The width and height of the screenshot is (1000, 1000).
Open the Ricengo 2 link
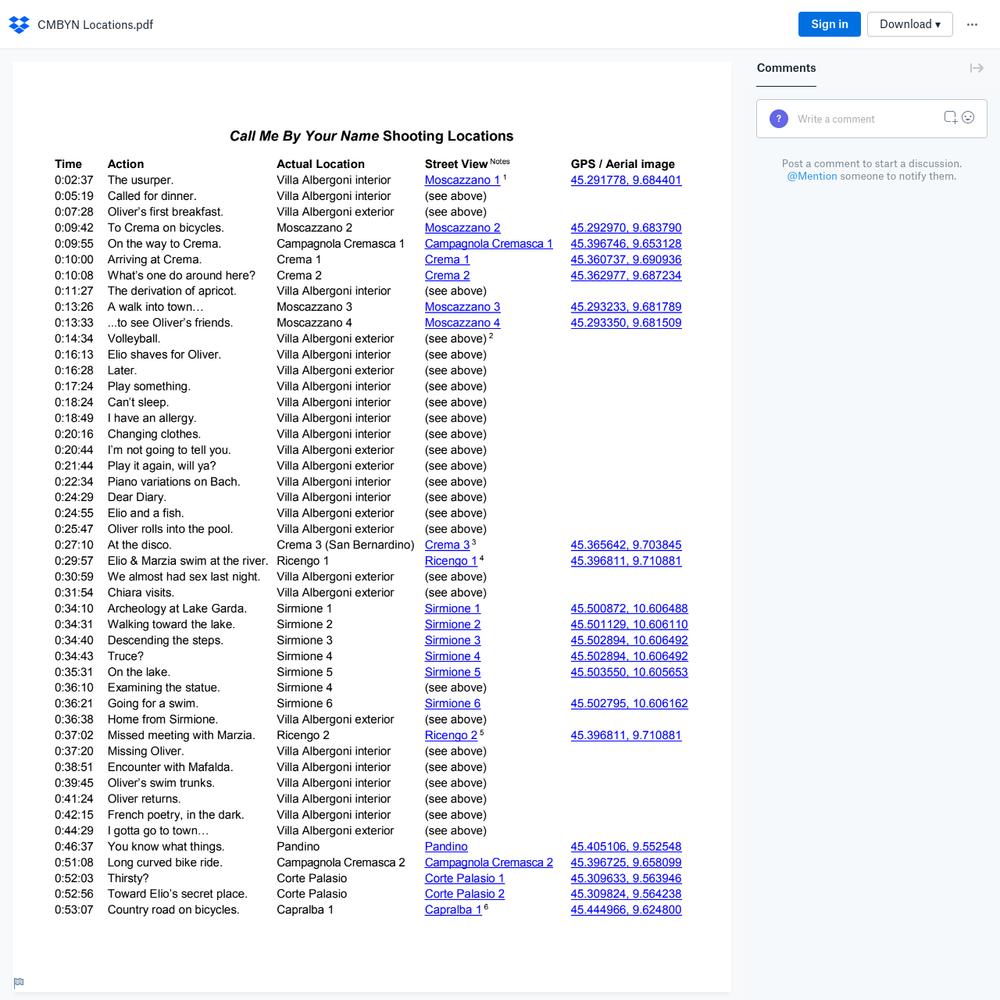point(450,736)
